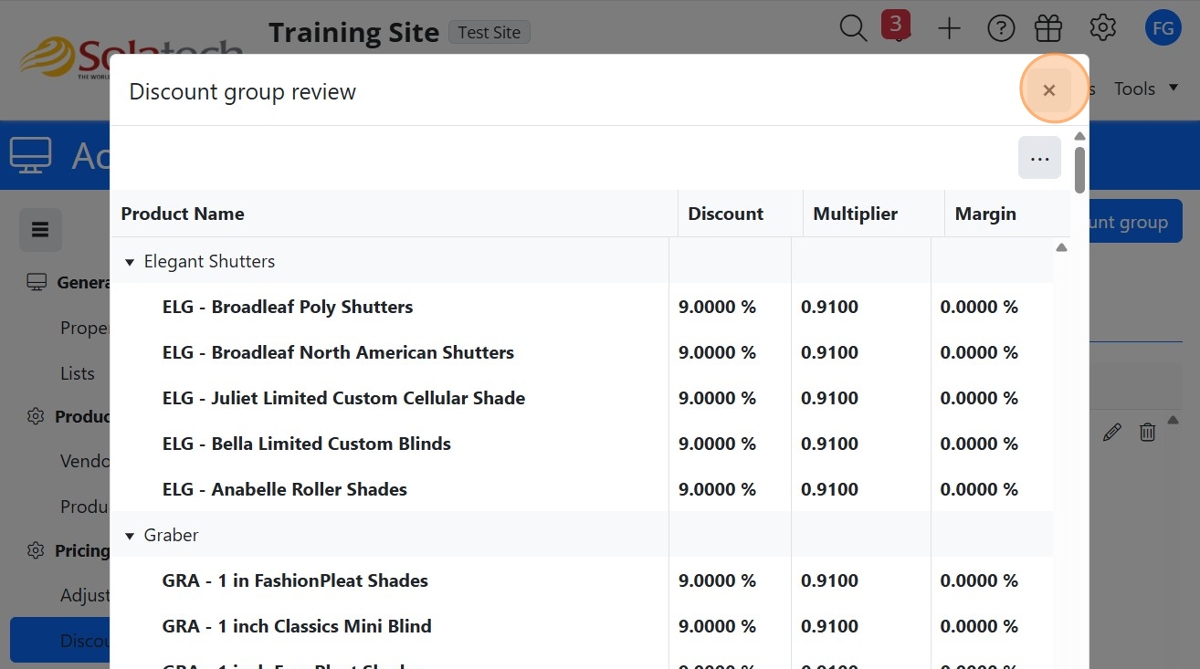Collapse the Elegant Shutters group
1200x669 pixels.
pyautogui.click(x=129, y=262)
